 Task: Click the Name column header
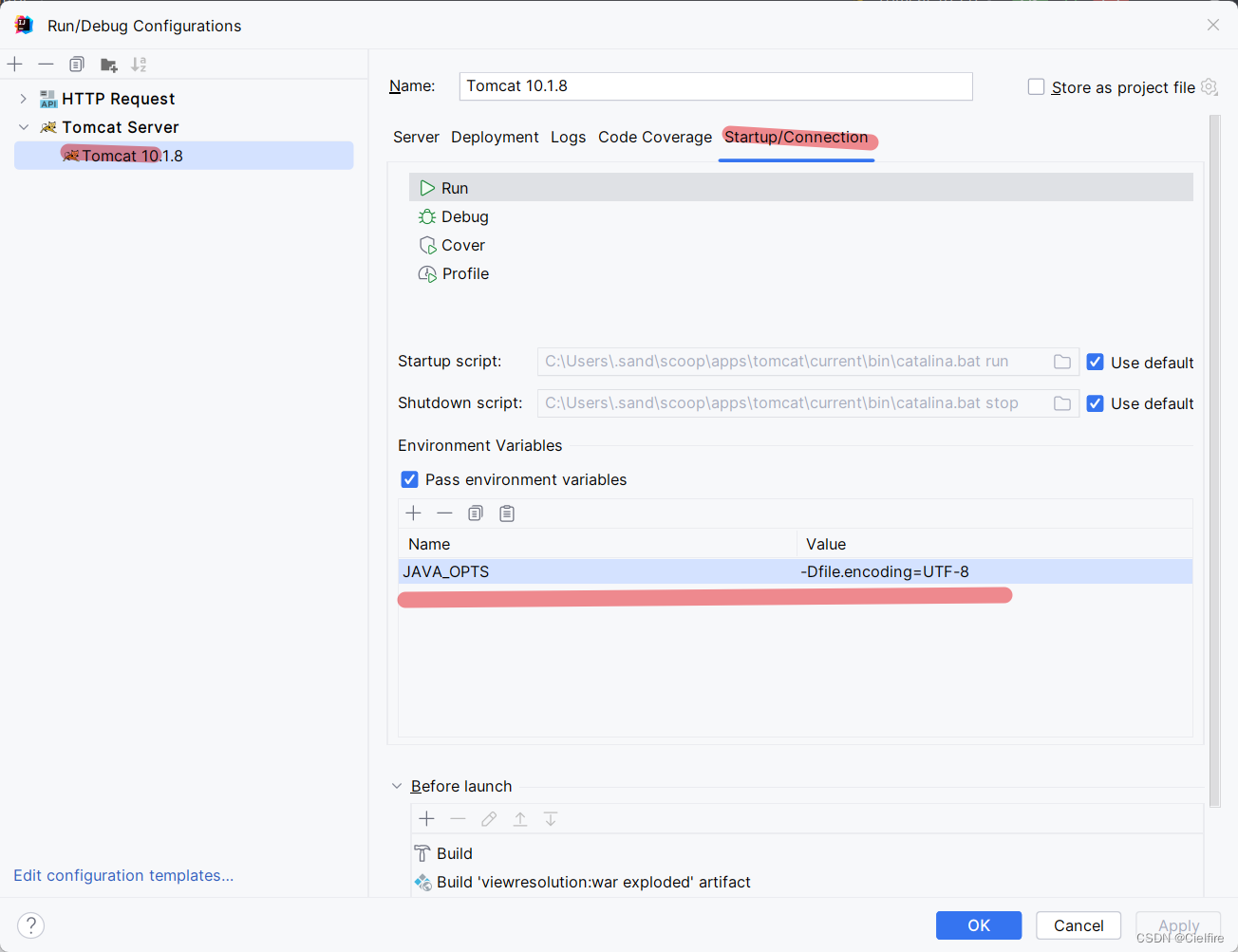click(597, 544)
